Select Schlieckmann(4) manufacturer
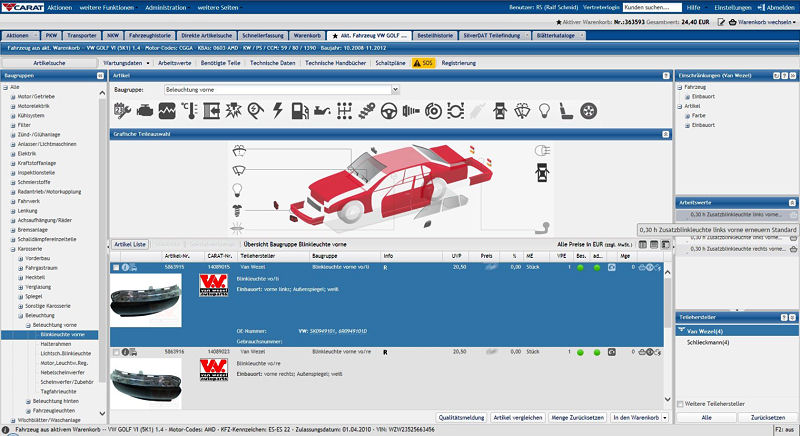Viewport: 800px width, 436px height. click(x=708, y=343)
